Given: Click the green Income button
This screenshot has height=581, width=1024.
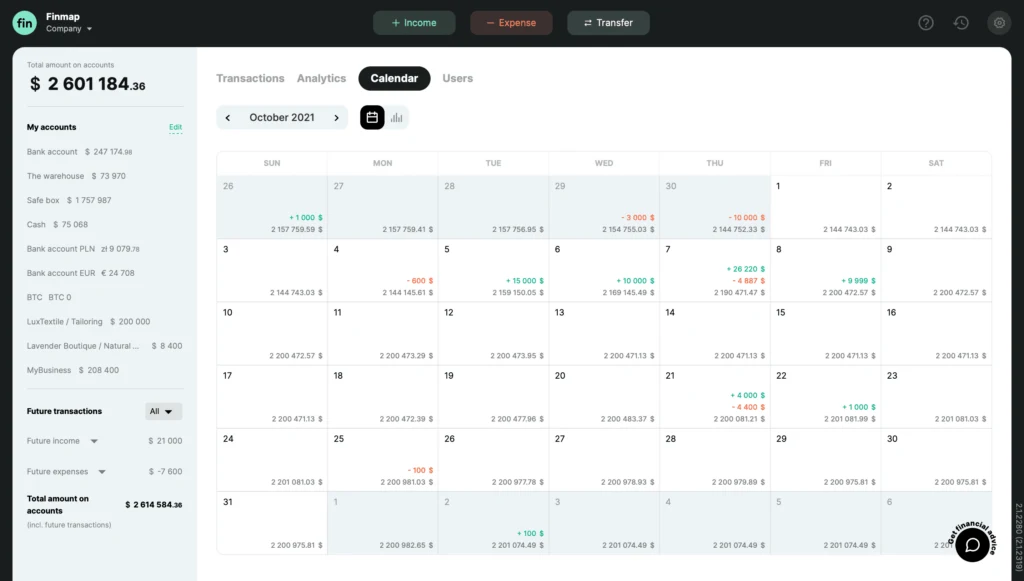Looking at the screenshot, I should coord(414,22).
